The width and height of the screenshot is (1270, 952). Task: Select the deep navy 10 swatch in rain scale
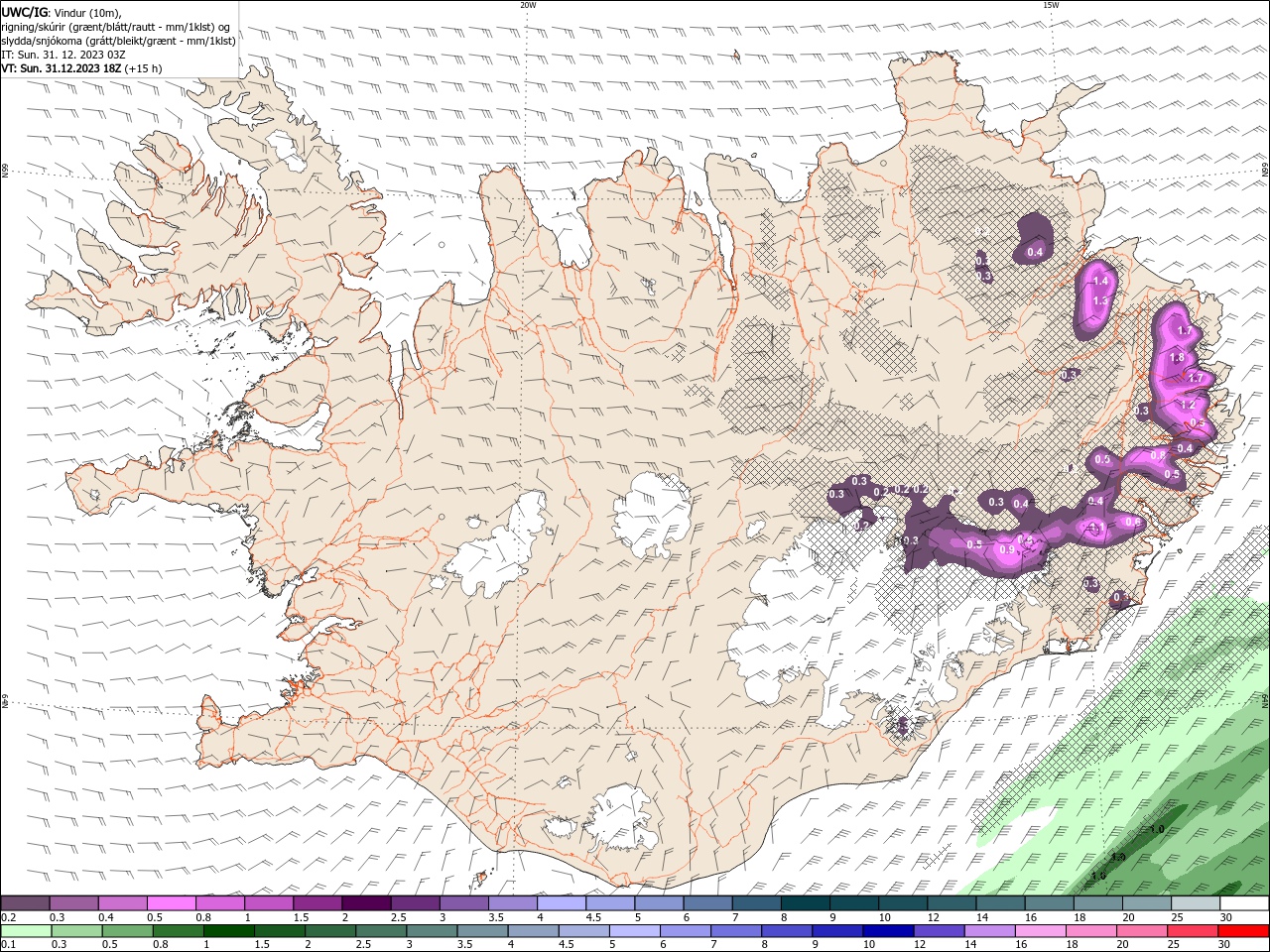888,931
